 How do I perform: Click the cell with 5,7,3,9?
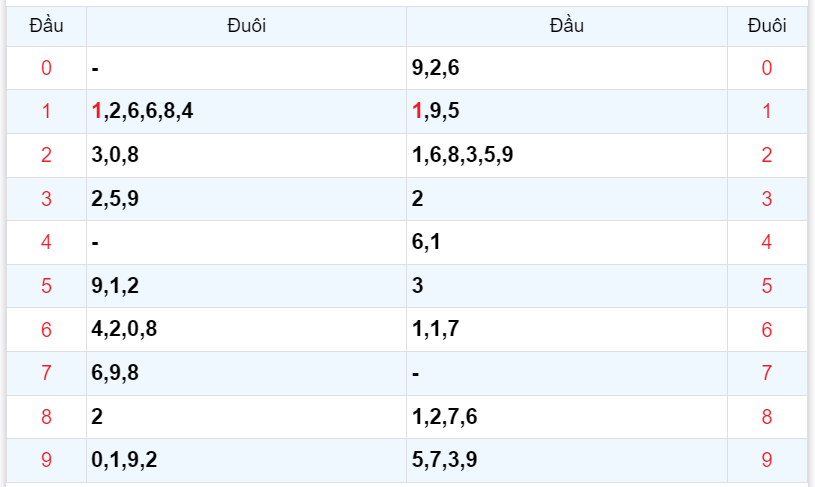[x=445, y=460]
